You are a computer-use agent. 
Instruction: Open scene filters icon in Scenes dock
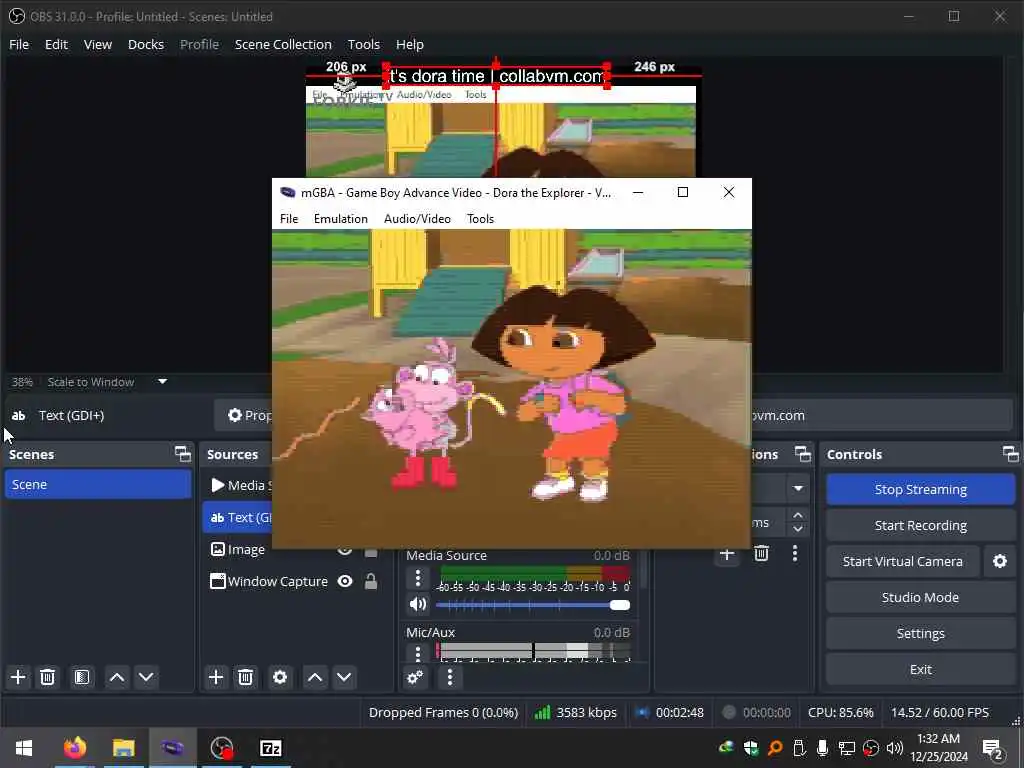point(82,677)
